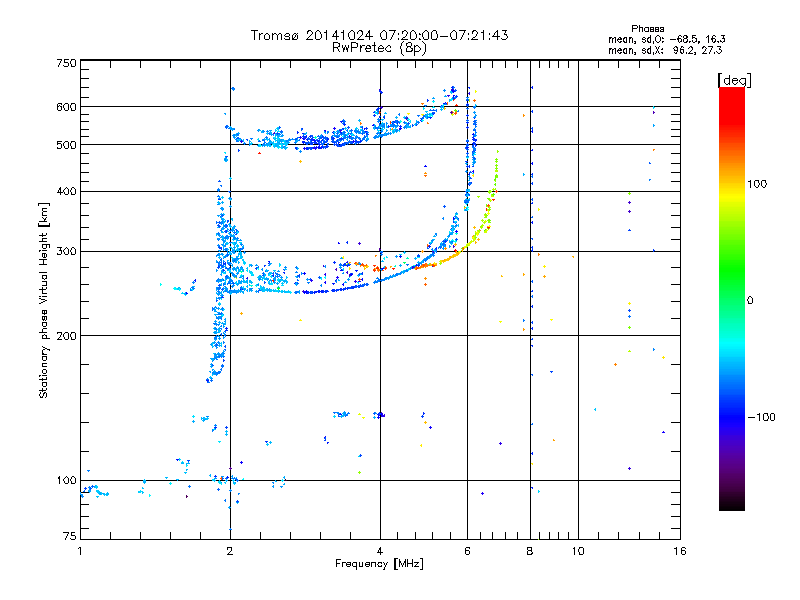Select the 'mean, sd,X: 96.2, 27.3' line
Viewport: 800px width, 600px height.
665,50
